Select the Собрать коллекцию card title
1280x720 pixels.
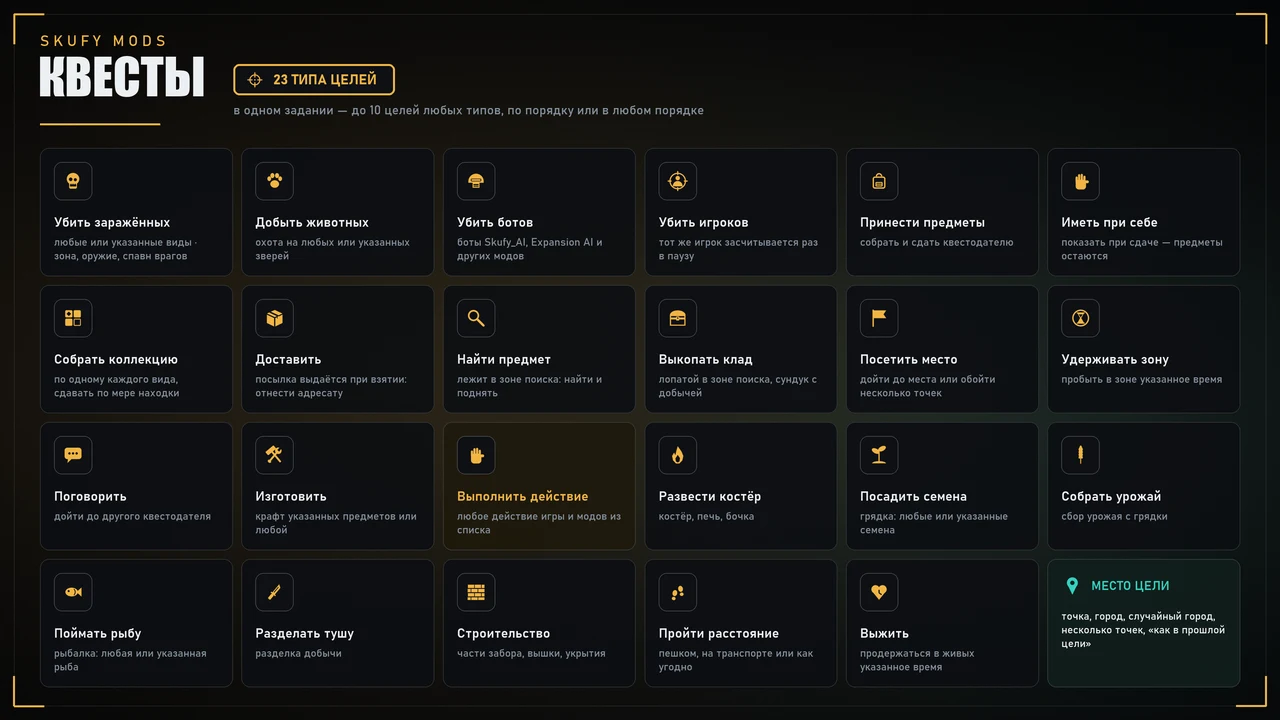click(116, 359)
